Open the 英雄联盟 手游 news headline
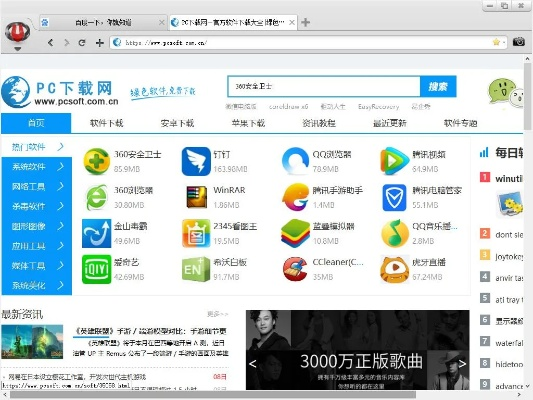 point(150,331)
